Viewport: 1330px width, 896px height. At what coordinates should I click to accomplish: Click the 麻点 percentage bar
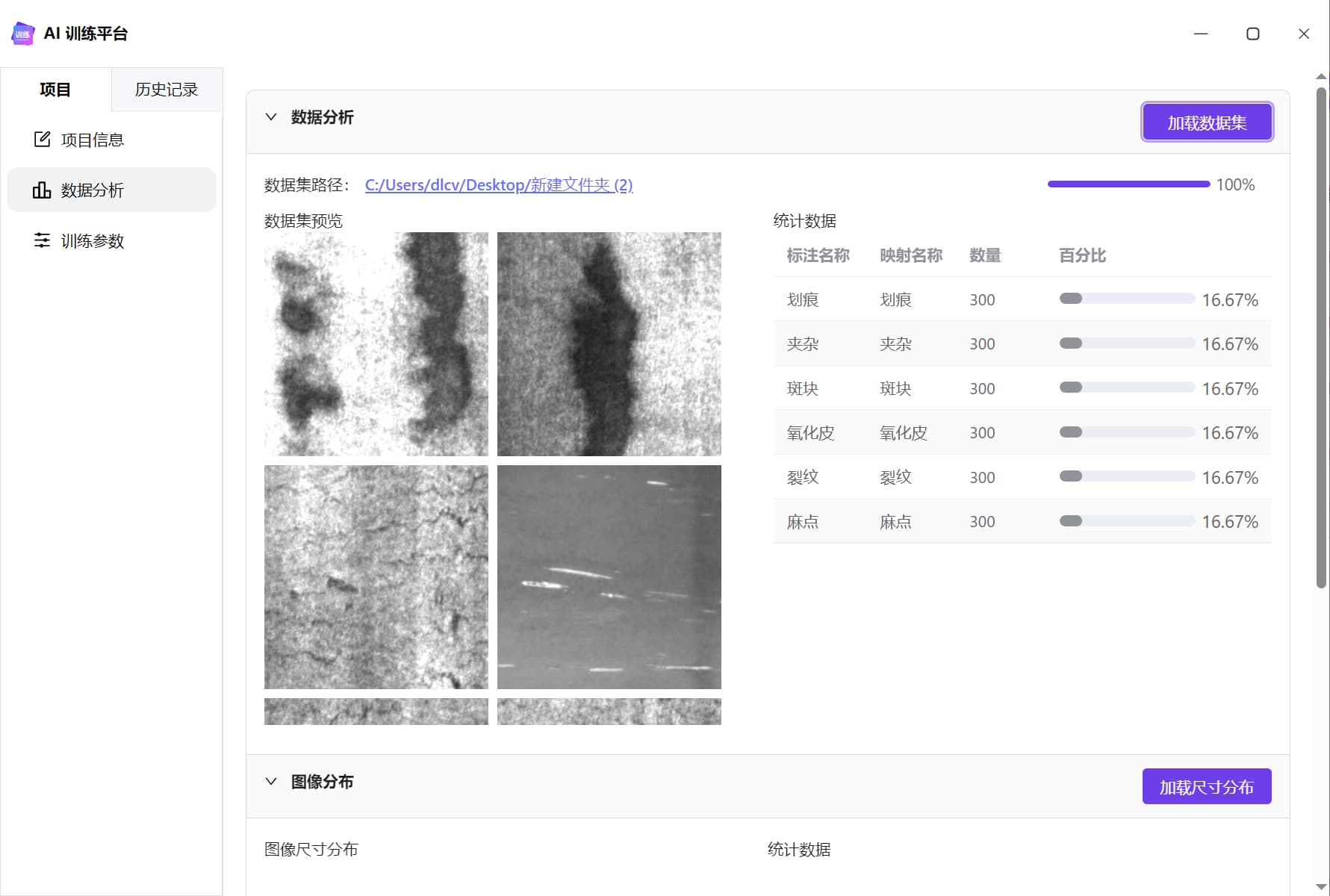point(1127,521)
